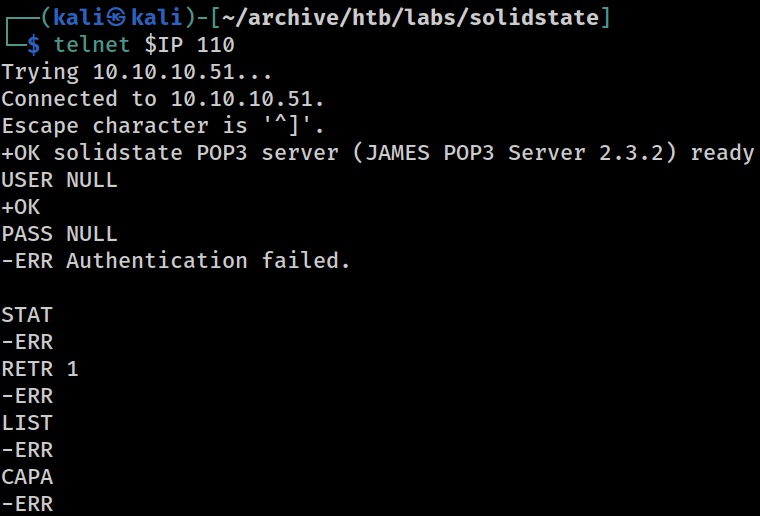This screenshot has width=760, height=516.
Task: Click the LIST command line
Action: 27,423
